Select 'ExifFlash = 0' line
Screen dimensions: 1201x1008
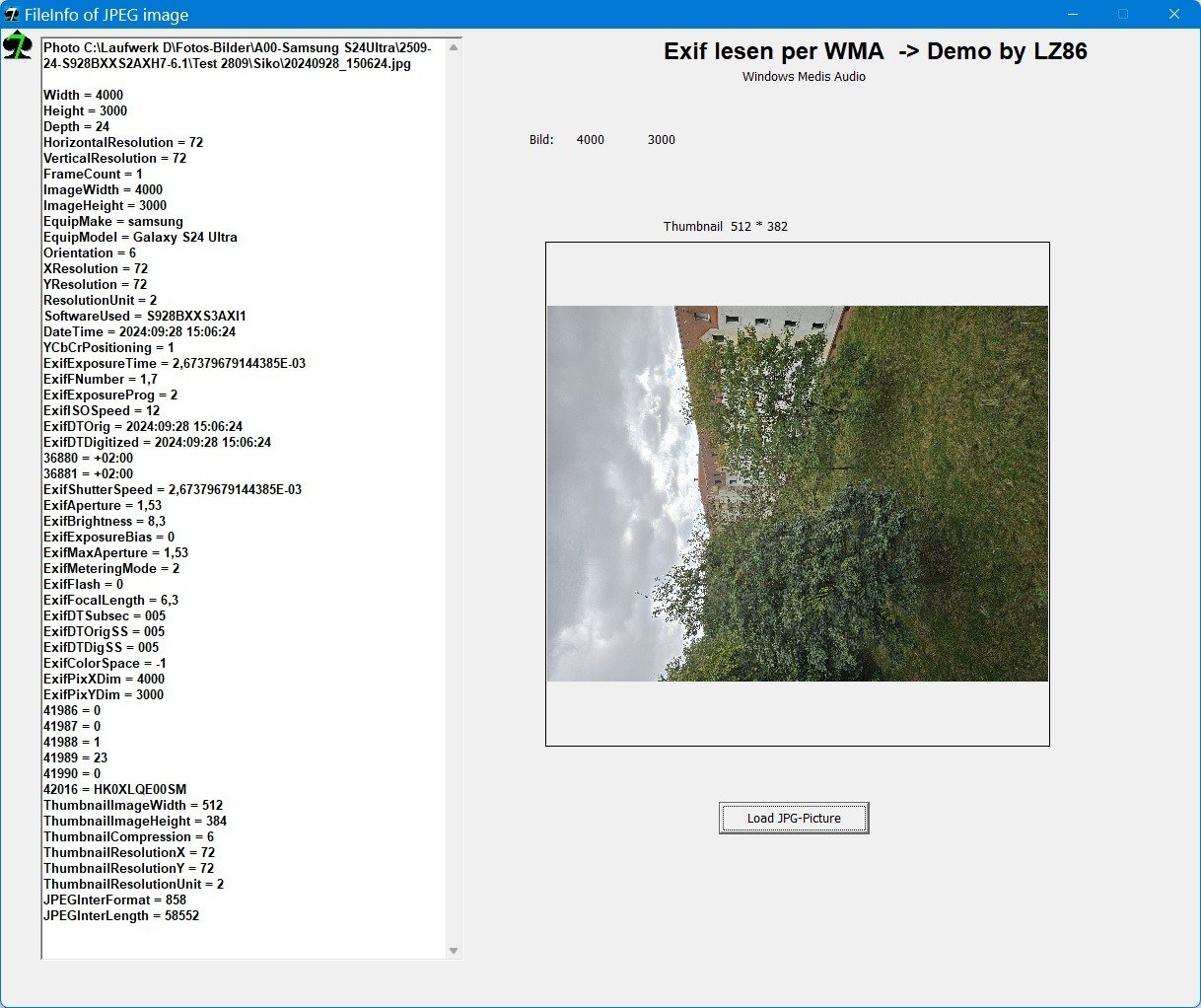84,584
